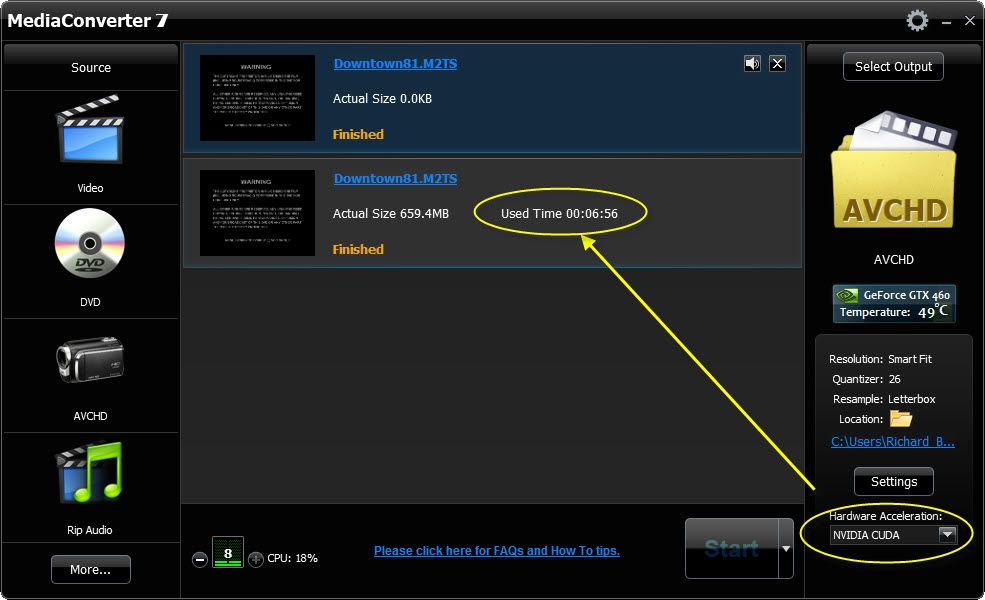
Task: Click the AVCHD output folder icon
Action: click(x=893, y=170)
